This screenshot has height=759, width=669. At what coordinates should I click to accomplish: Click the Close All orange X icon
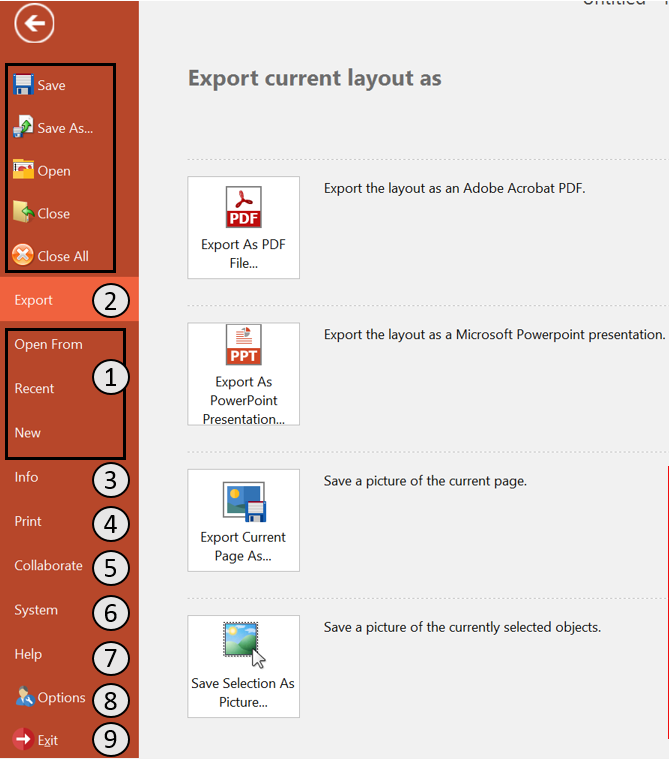(x=23, y=255)
